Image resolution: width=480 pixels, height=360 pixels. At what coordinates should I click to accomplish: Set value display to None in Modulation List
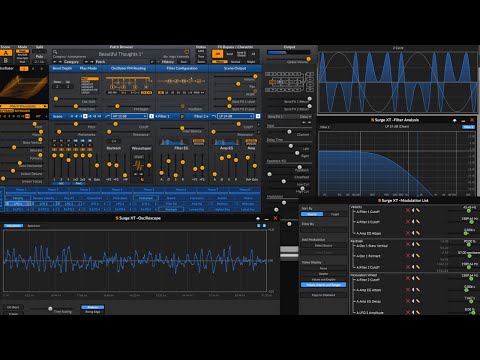[x=323, y=268]
